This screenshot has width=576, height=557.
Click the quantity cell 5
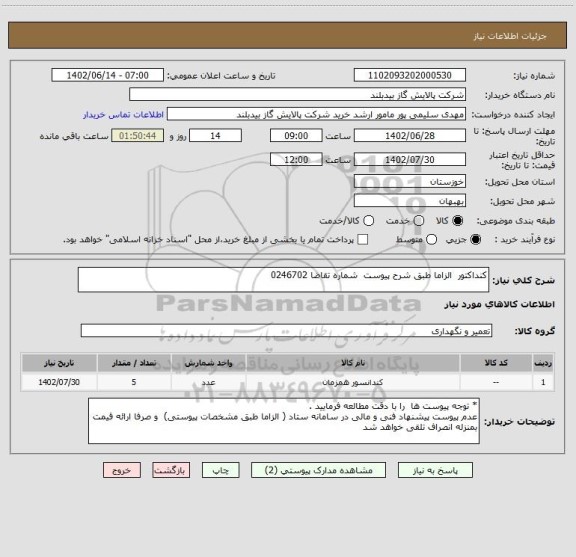point(134,382)
